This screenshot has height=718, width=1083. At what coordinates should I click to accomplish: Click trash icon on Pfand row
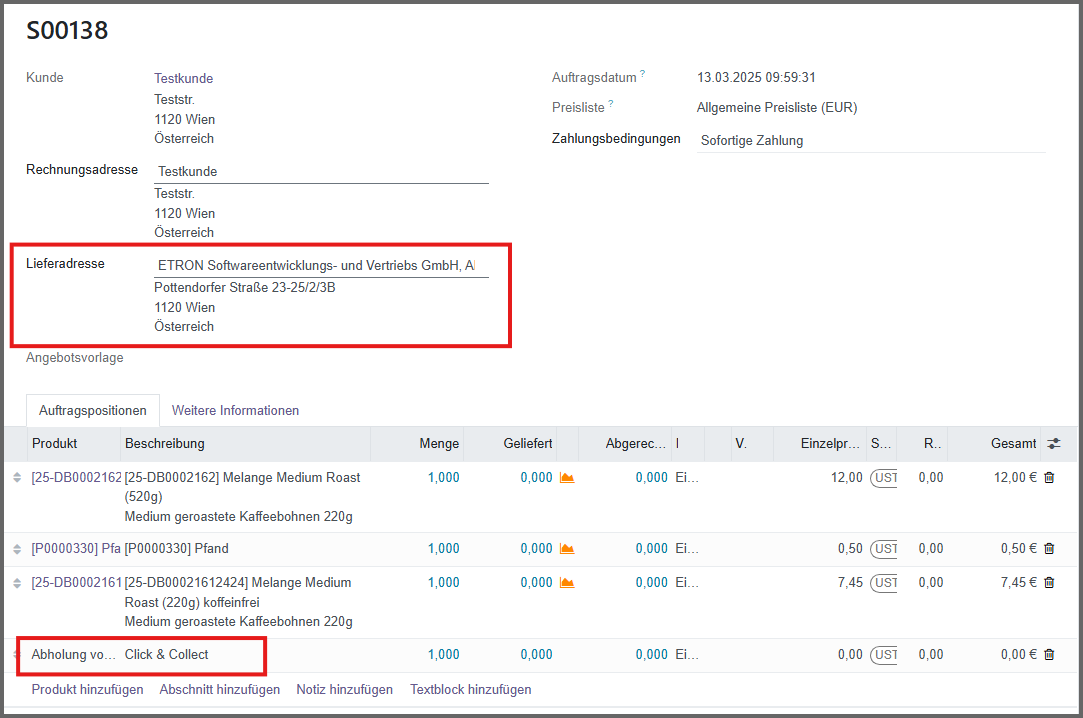tap(1049, 549)
